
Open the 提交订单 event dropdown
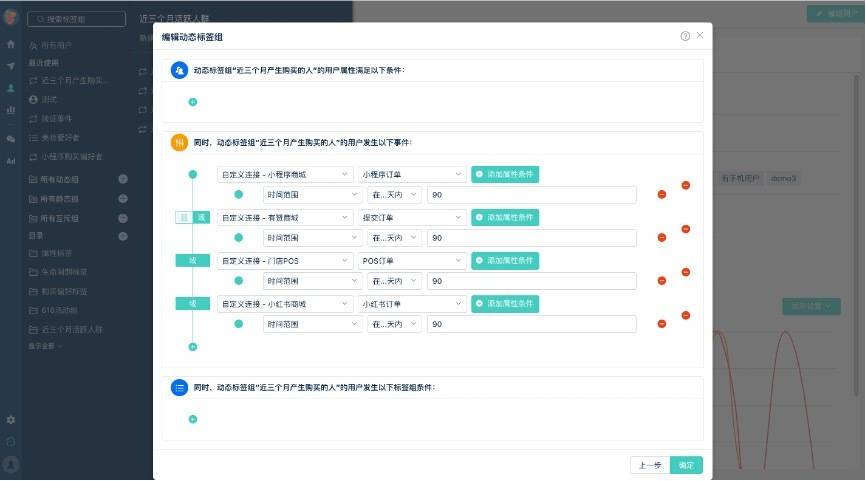tap(412, 218)
